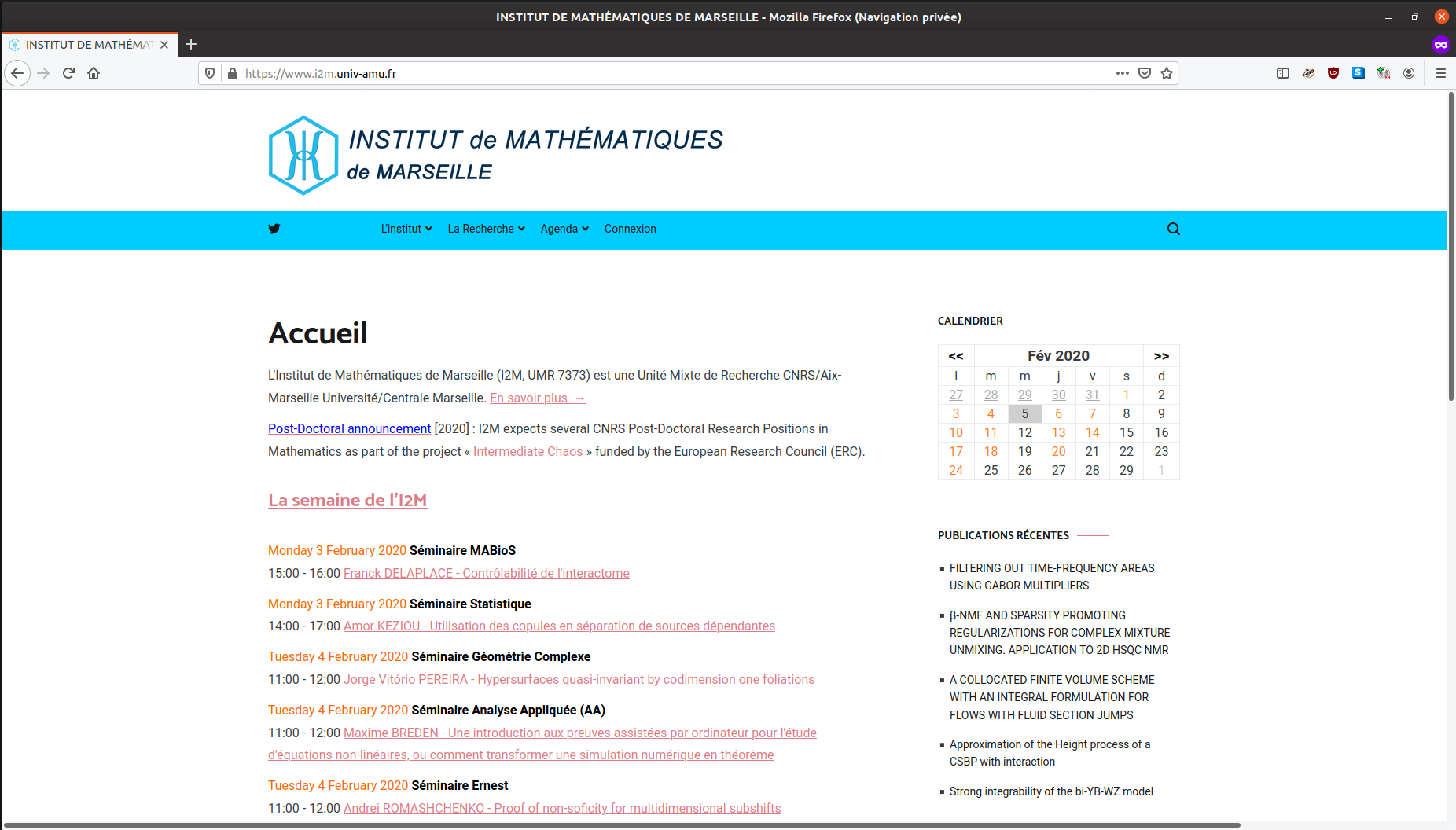Select February 20 in the calendar
This screenshot has width=1456, height=830.
(1058, 451)
